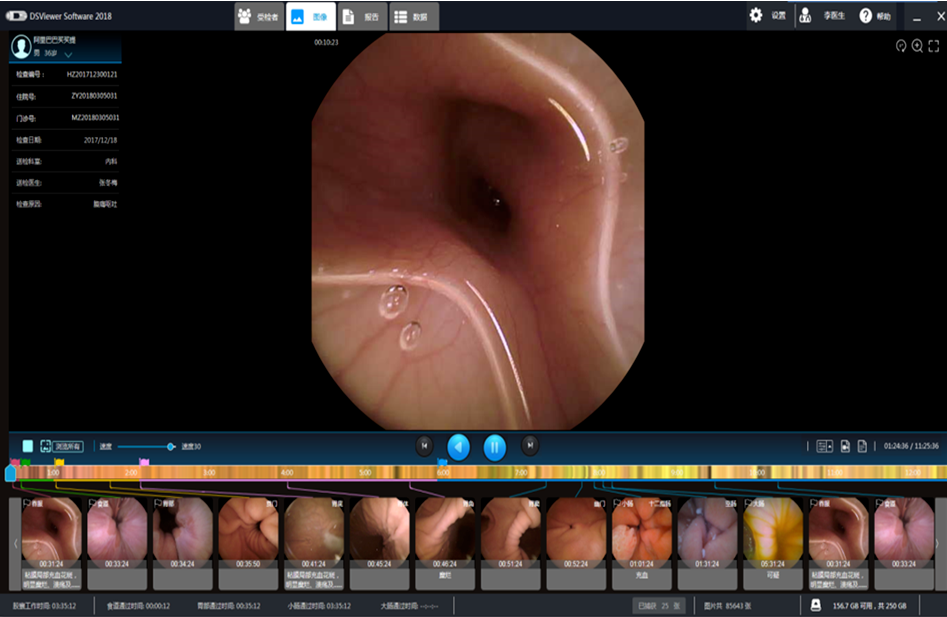Switch to the 受检者 tab

(x=259, y=16)
